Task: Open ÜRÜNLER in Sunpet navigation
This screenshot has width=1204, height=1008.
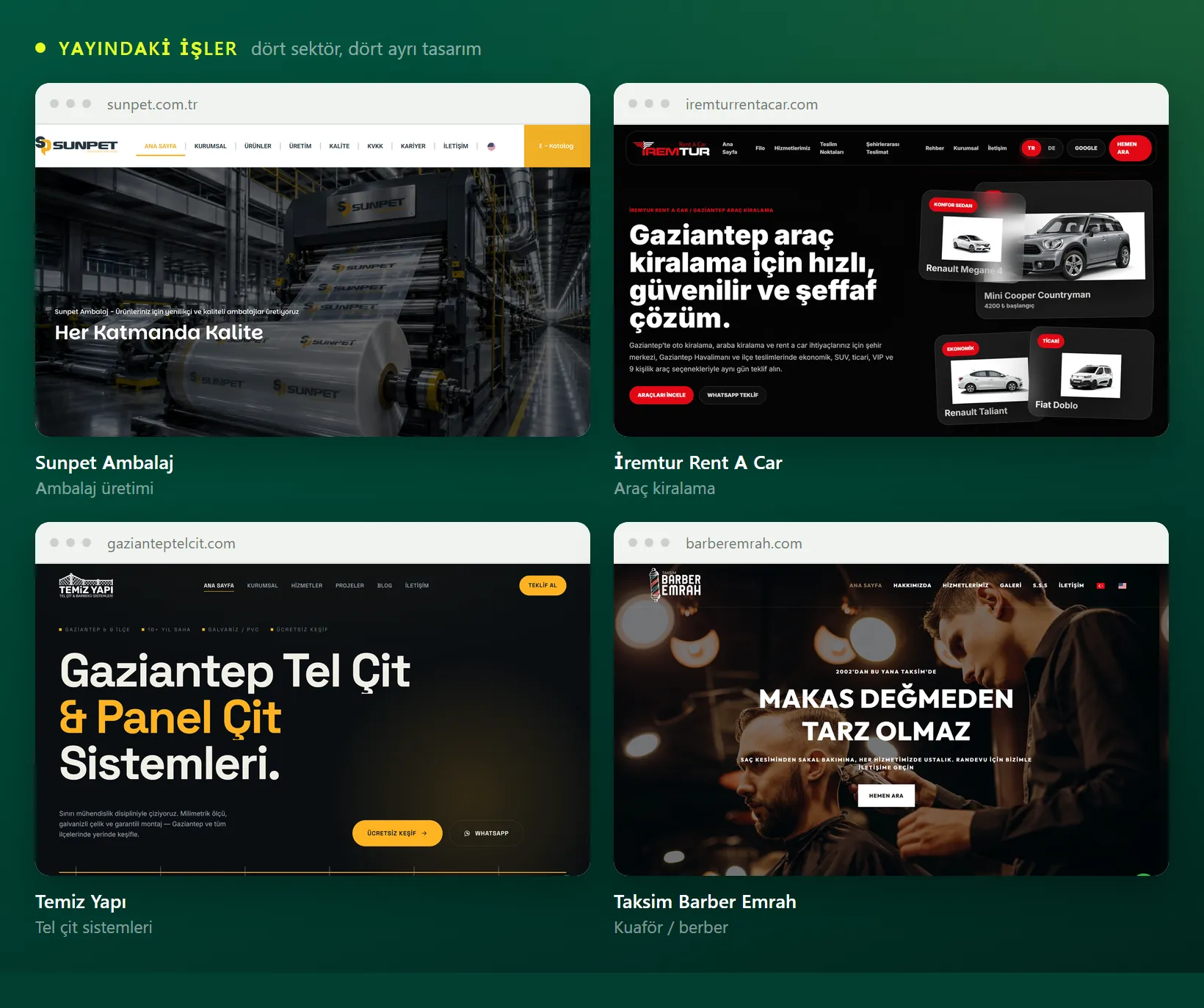Action: (x=258, y=146)
